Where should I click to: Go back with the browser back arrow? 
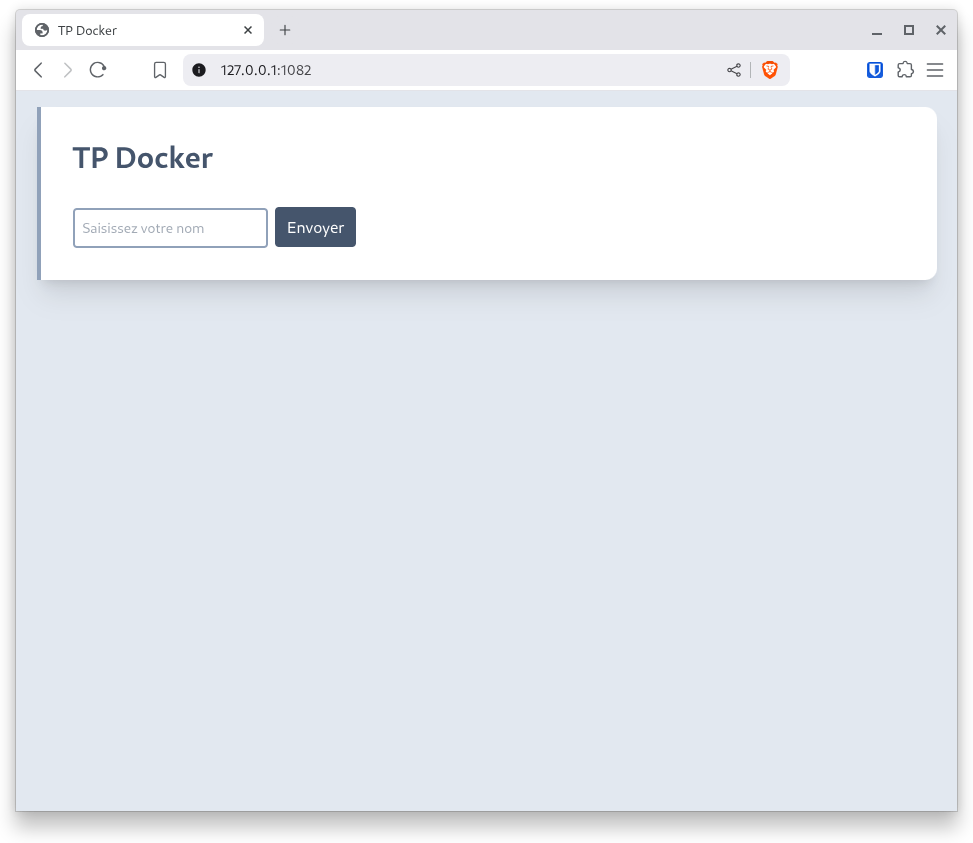38,70
